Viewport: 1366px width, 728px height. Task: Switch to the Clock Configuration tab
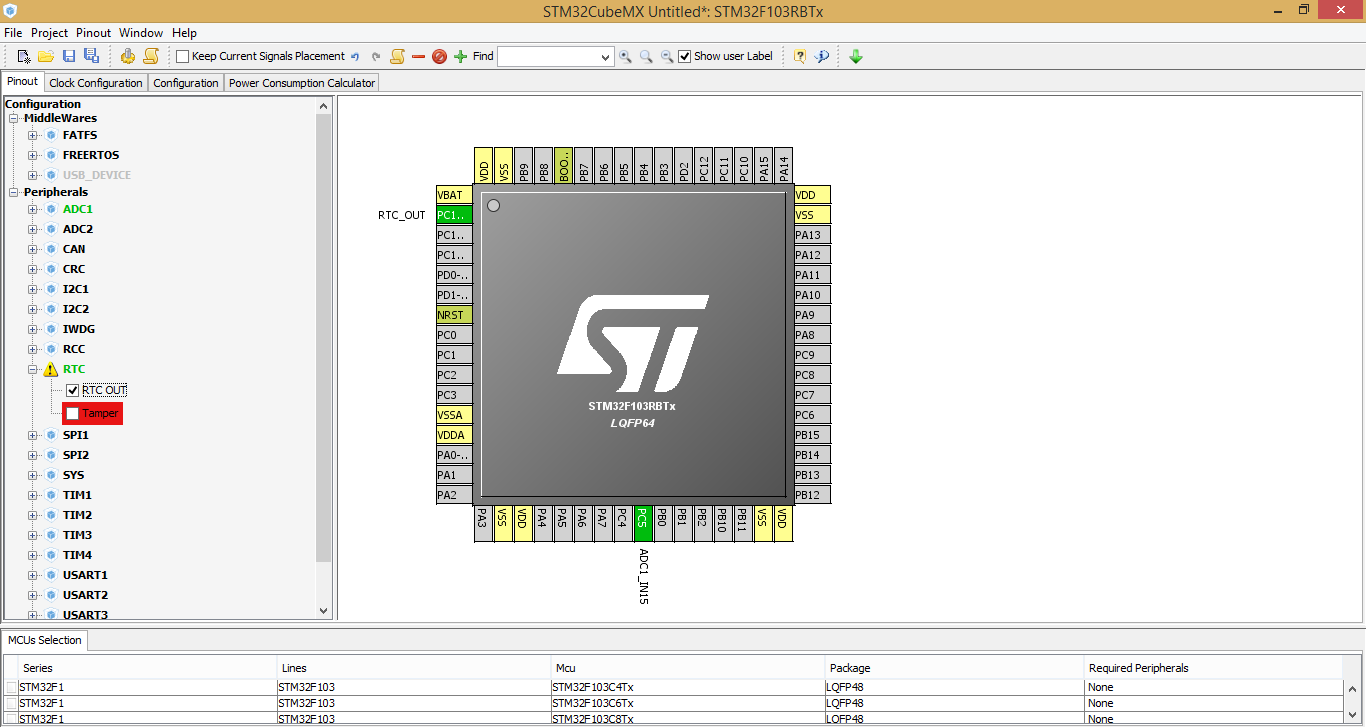coord(95,82)
